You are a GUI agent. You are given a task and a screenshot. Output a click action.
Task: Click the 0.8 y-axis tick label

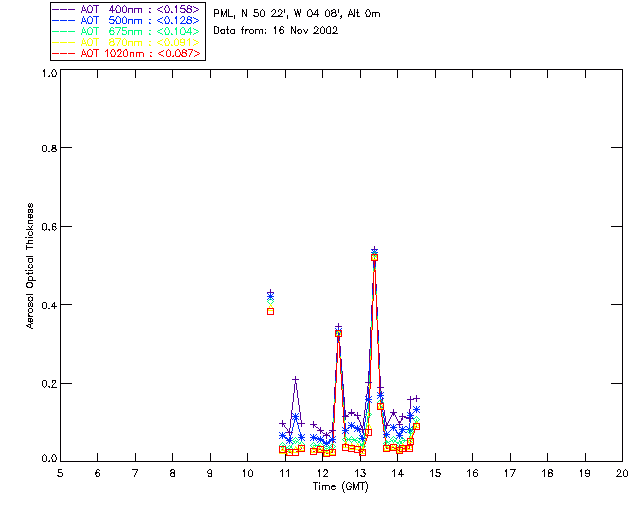click(49, 149)
